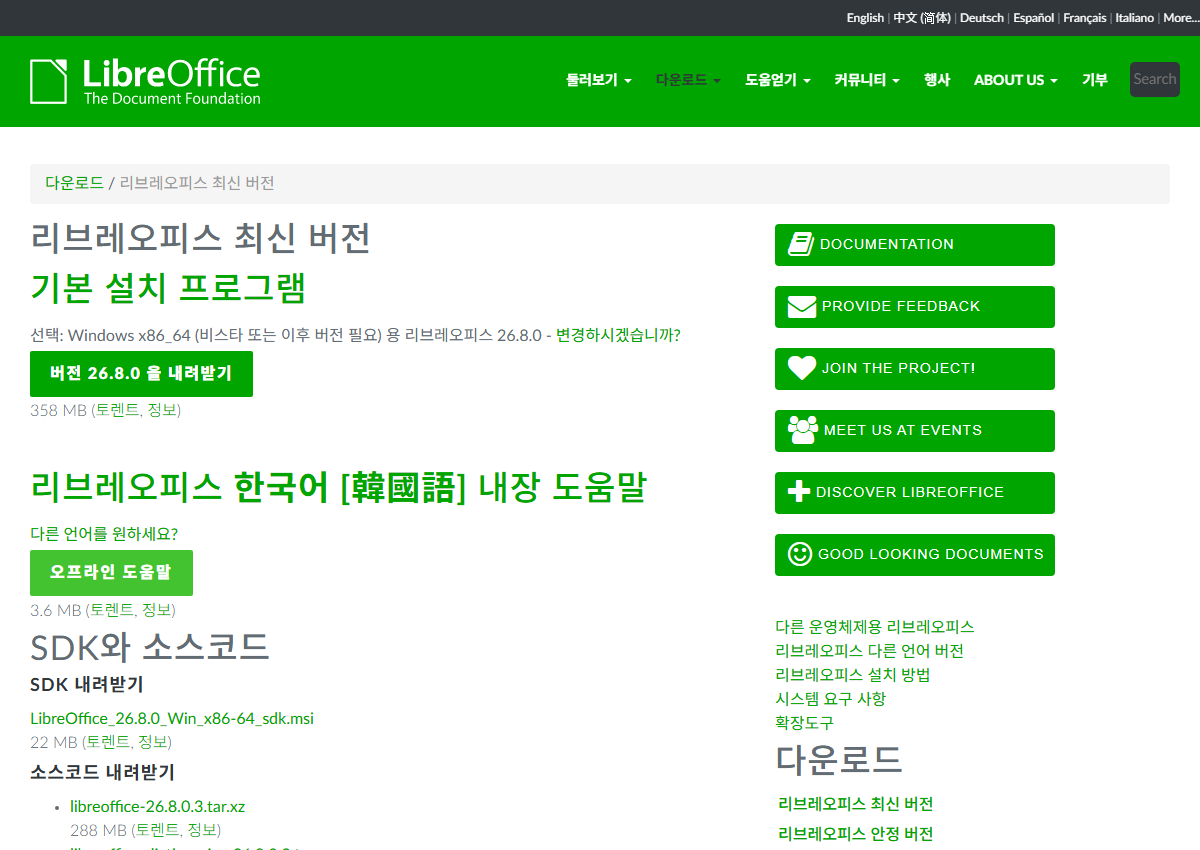Download LibreOffice_26.8.0_Win_x86-64_sdk.msi
Viewport: 1200px width, 850px height.
point(172,718)
